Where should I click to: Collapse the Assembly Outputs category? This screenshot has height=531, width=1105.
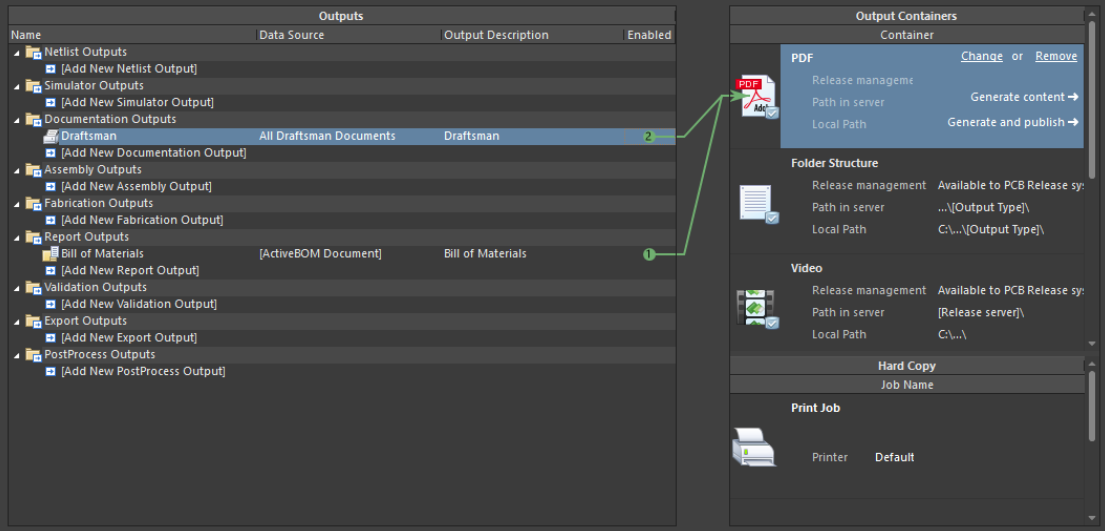click(x=17, y=170)
